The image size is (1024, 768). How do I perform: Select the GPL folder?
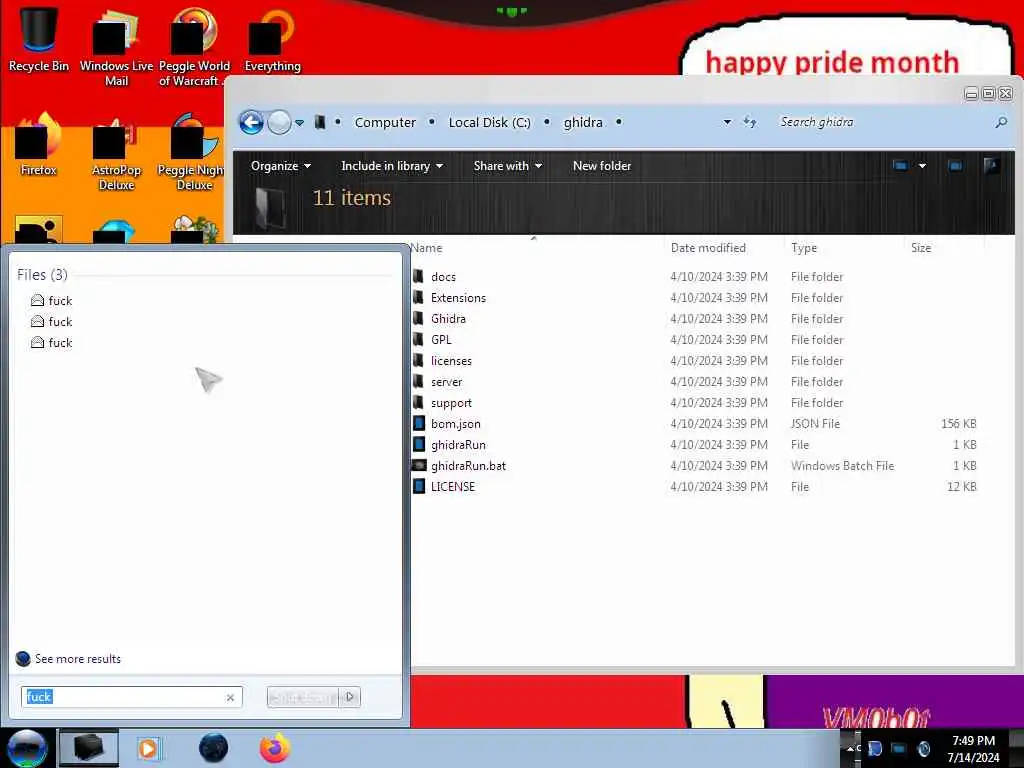point(696,340)
